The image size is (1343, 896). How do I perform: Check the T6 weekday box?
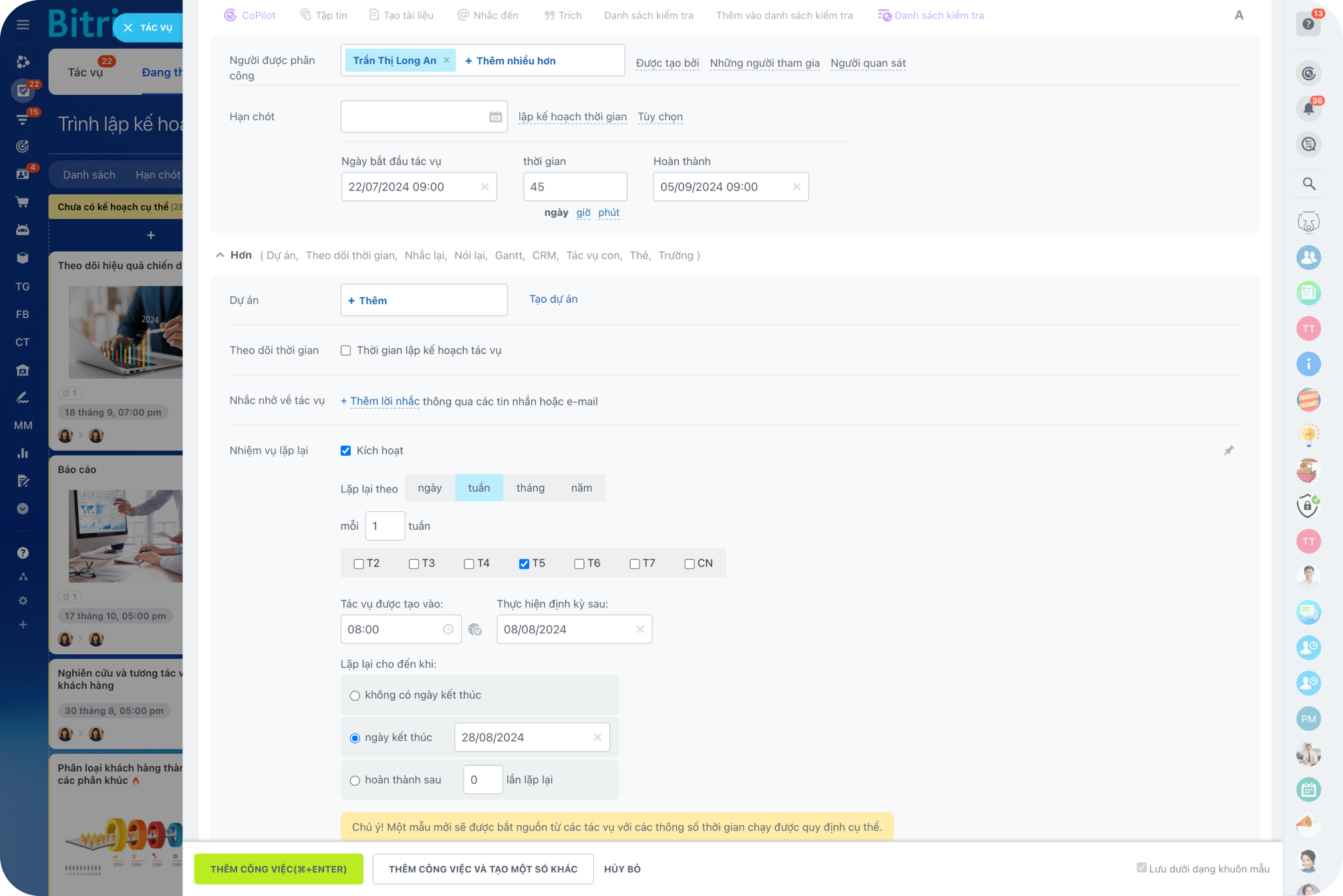pyautogui.click(x=579, y=564)
